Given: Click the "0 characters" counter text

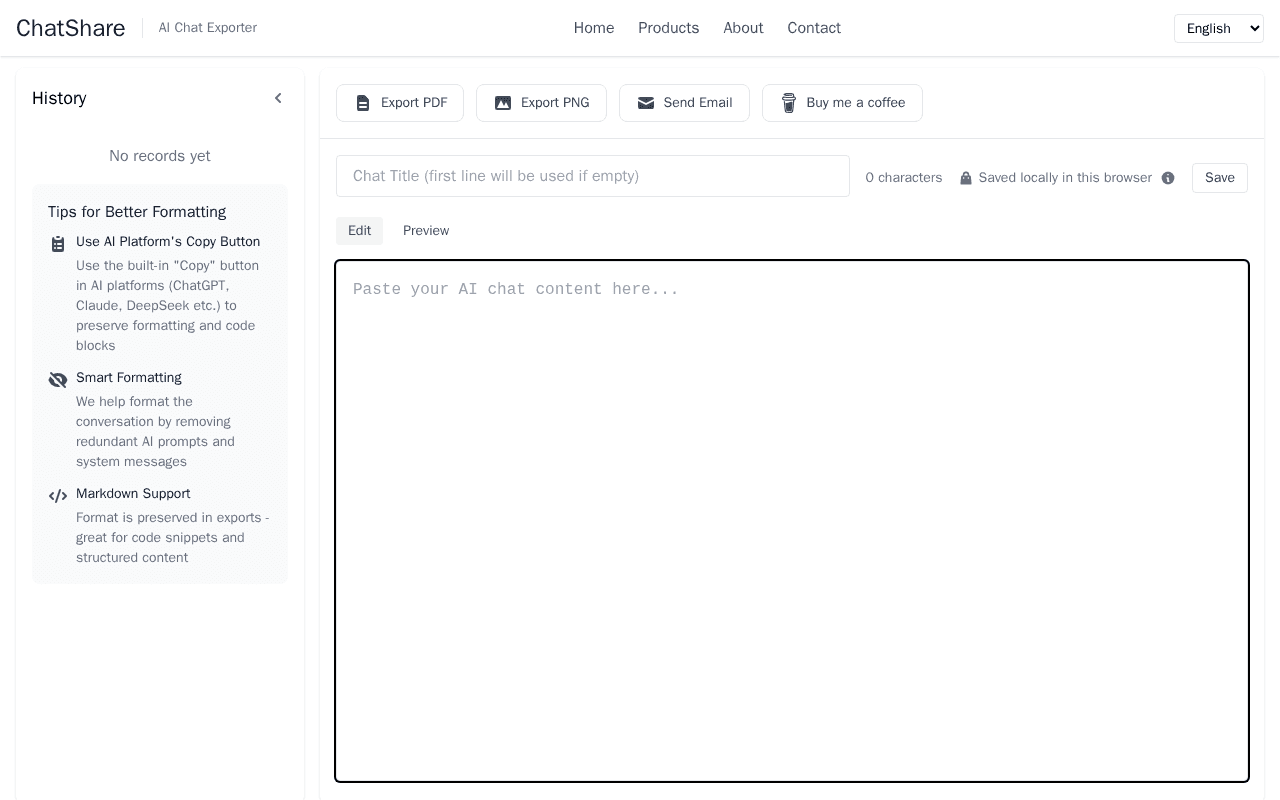Looking at the screenshot, I should 904,178.
